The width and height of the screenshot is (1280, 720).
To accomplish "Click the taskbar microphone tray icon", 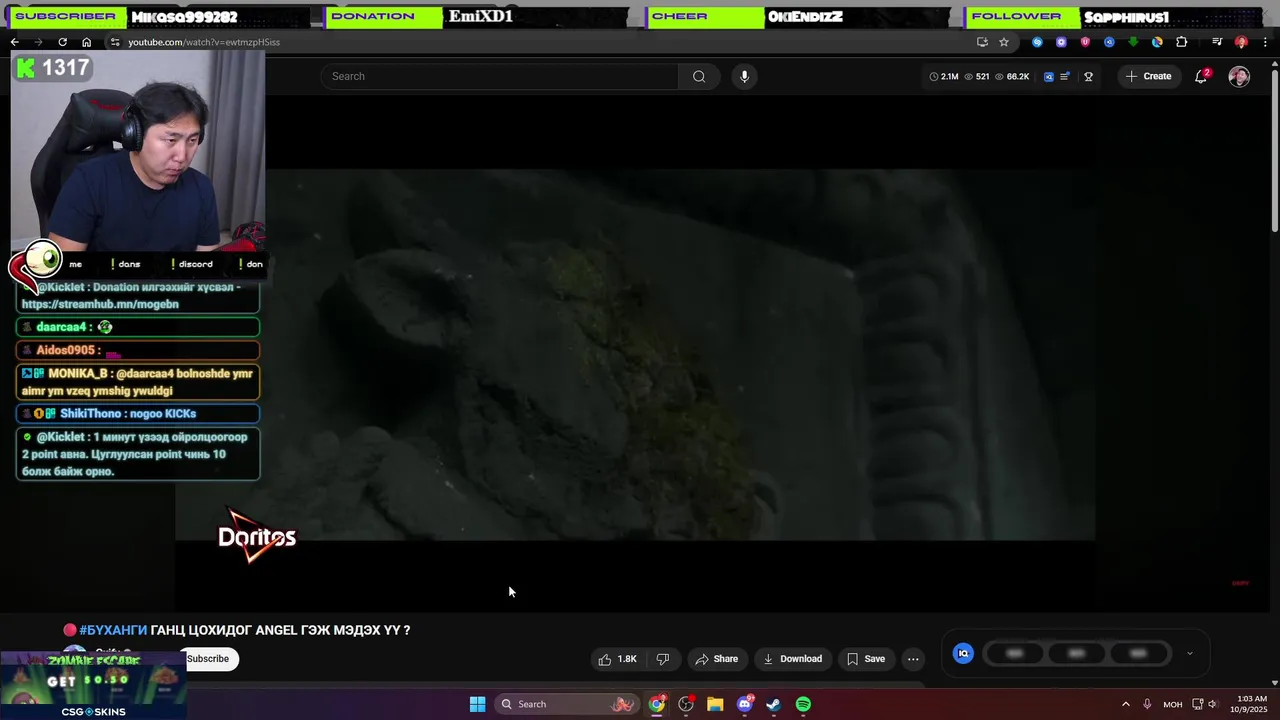I will coord(1147,704).
